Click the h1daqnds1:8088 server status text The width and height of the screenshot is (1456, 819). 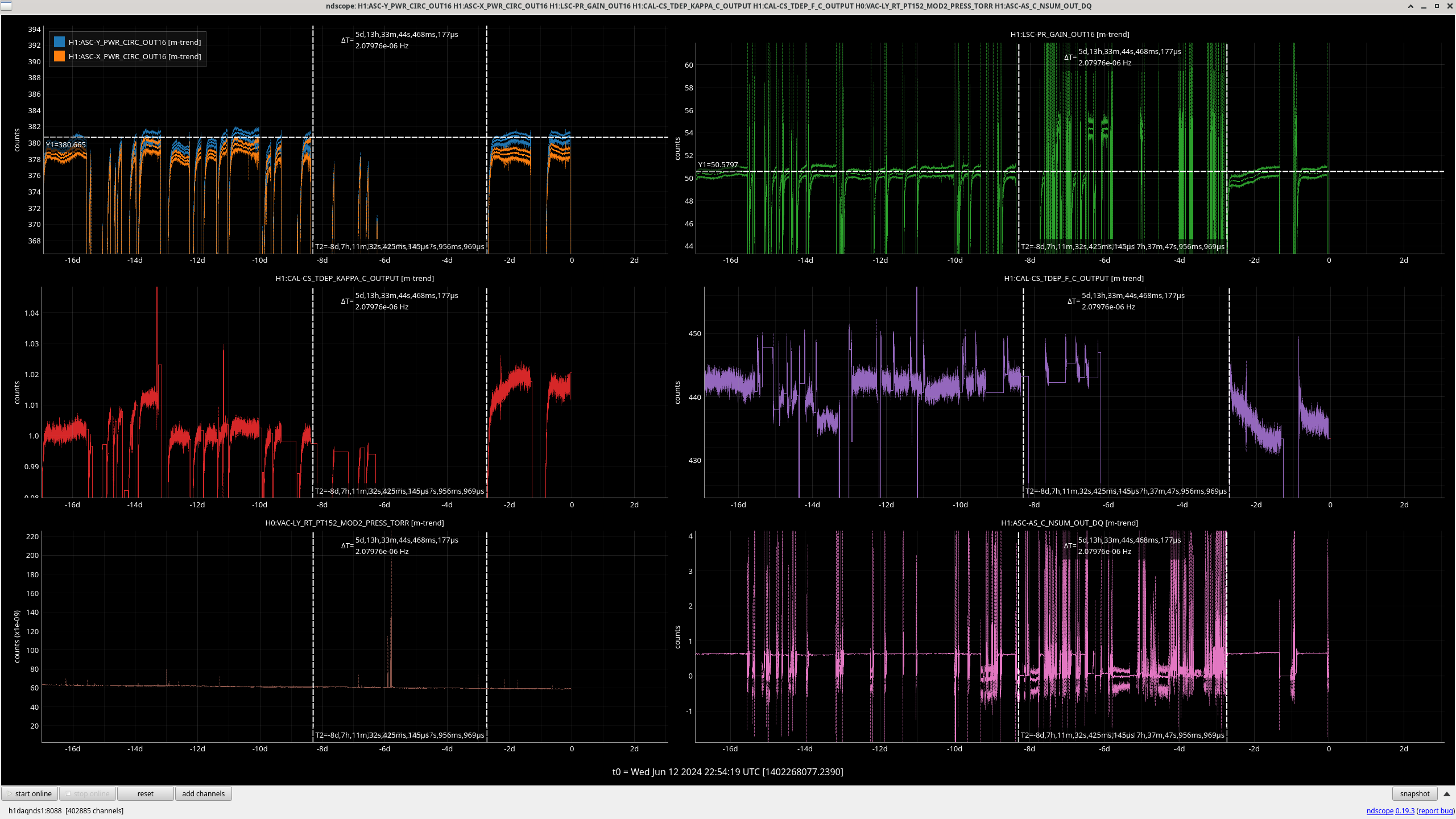tap(66, 810)
